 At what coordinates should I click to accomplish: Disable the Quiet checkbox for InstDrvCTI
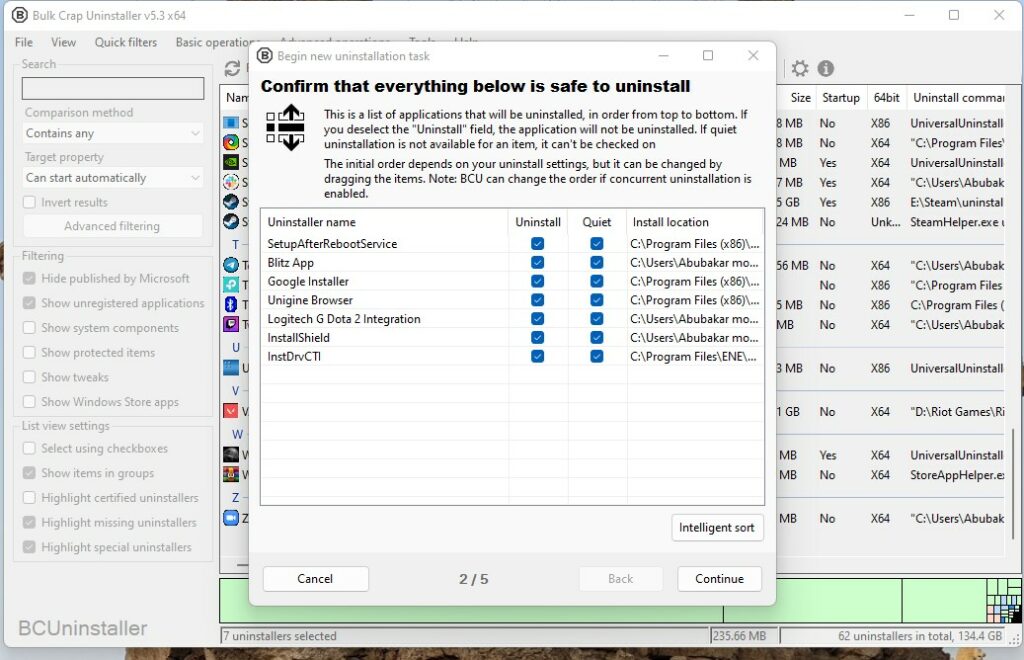coord(597,356)
